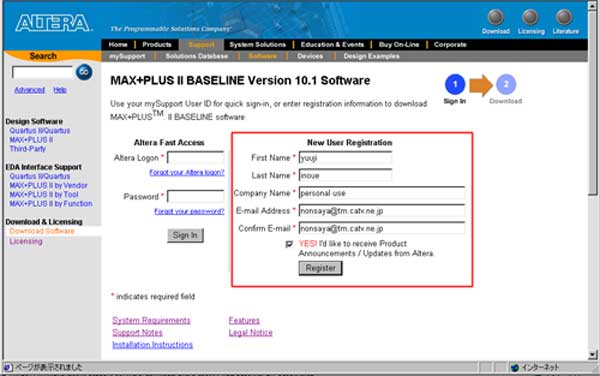This screenshot has width=600, height=376.
Task: Open Quartus II/Quartus under EDA Interface Support
Action: [40, 176]
